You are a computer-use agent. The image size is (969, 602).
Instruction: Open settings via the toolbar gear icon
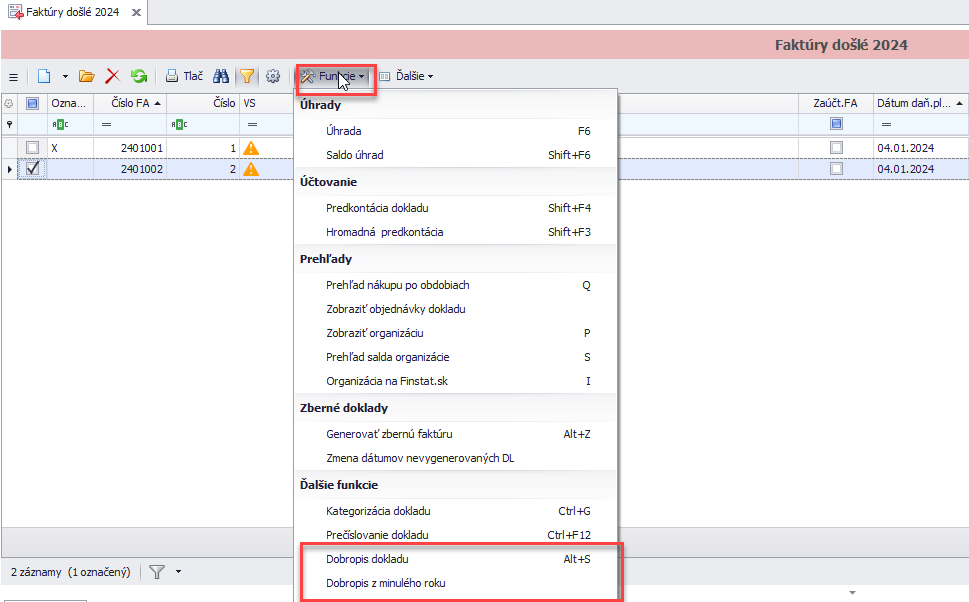click(273, 76)
